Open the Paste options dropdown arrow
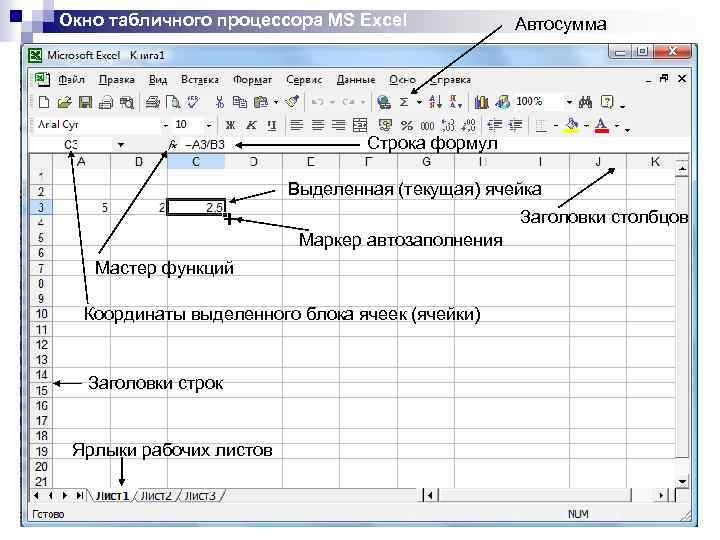 coord(276,102)
